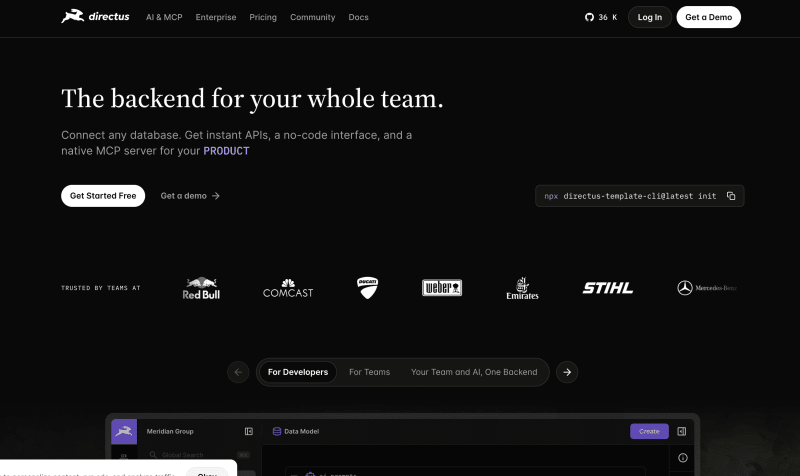Click the info circle icon in preview
The width and height of the screenshot is (800, 476).
click(x=683, y=458)
